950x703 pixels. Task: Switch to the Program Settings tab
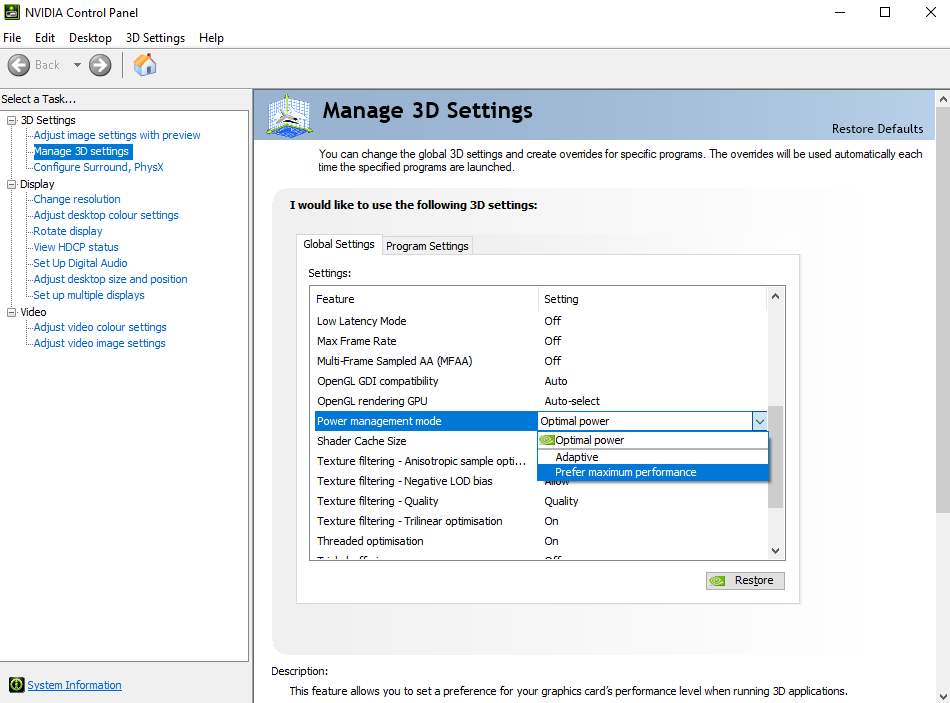427,246
